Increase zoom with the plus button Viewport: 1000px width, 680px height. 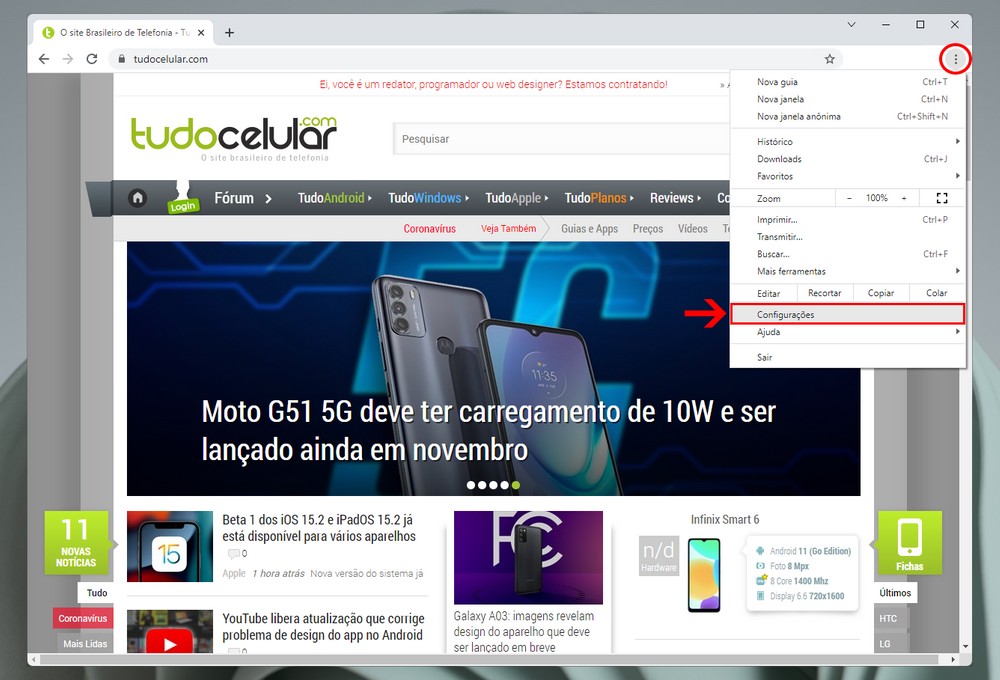click(904, 198)
